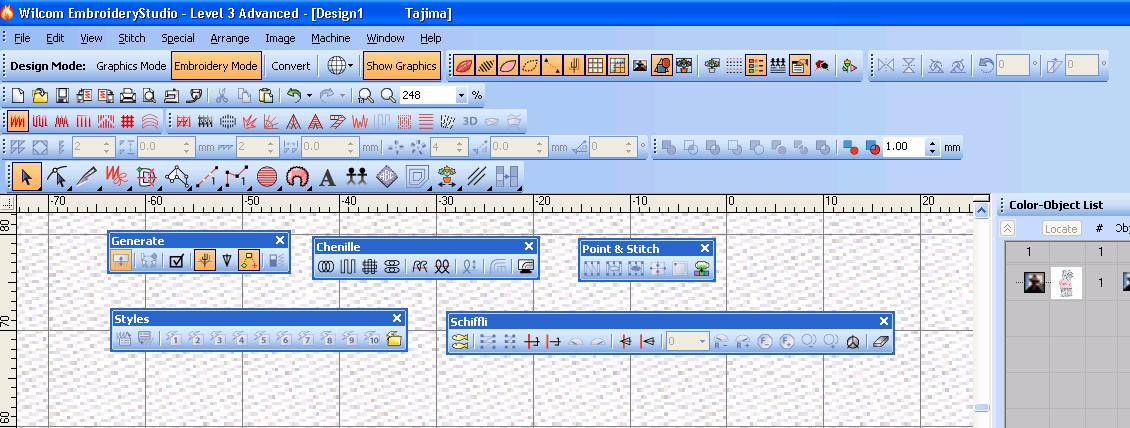1130x428 pixels.
Task: Open the File menu
Action: (x=22, y=38)
